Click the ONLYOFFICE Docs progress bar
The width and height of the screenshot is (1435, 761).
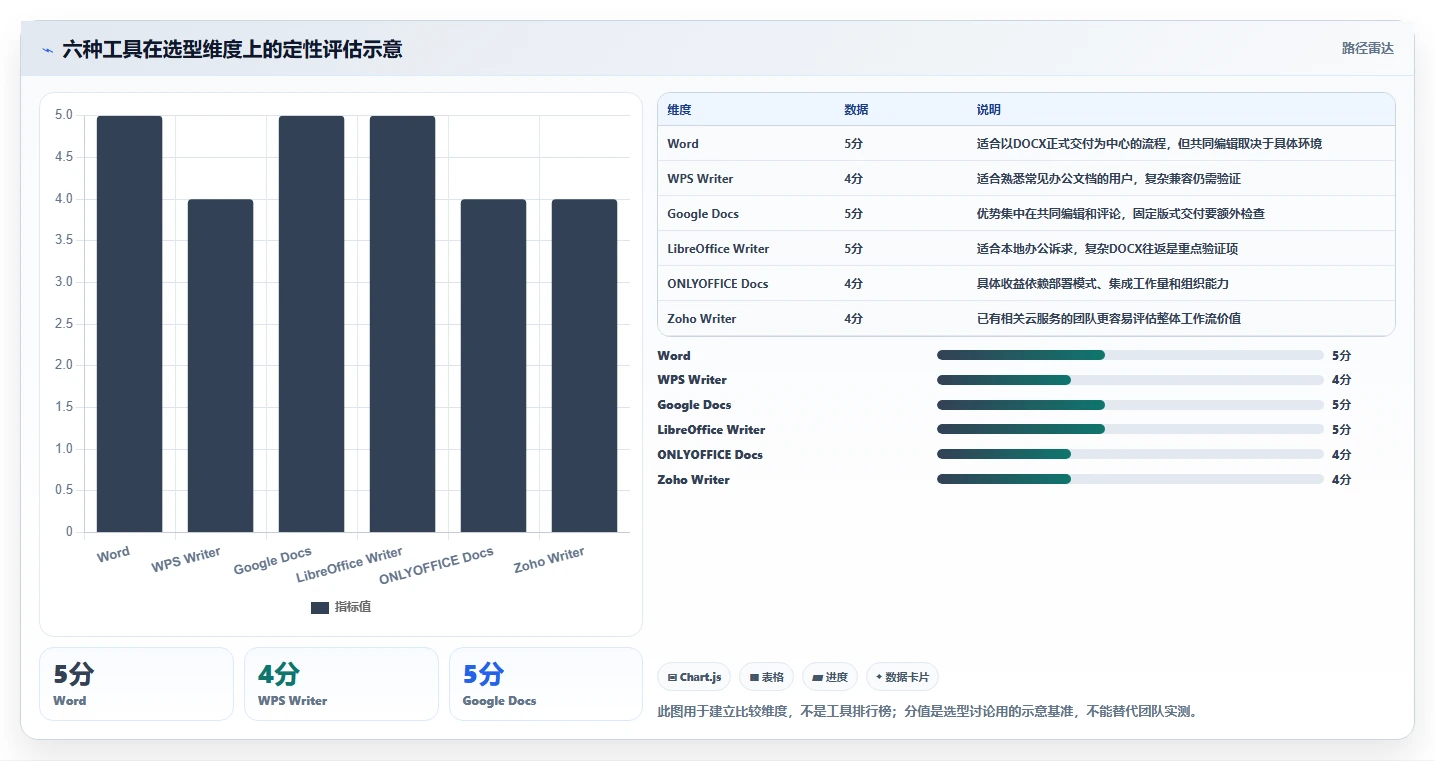tap(1130, 455)
